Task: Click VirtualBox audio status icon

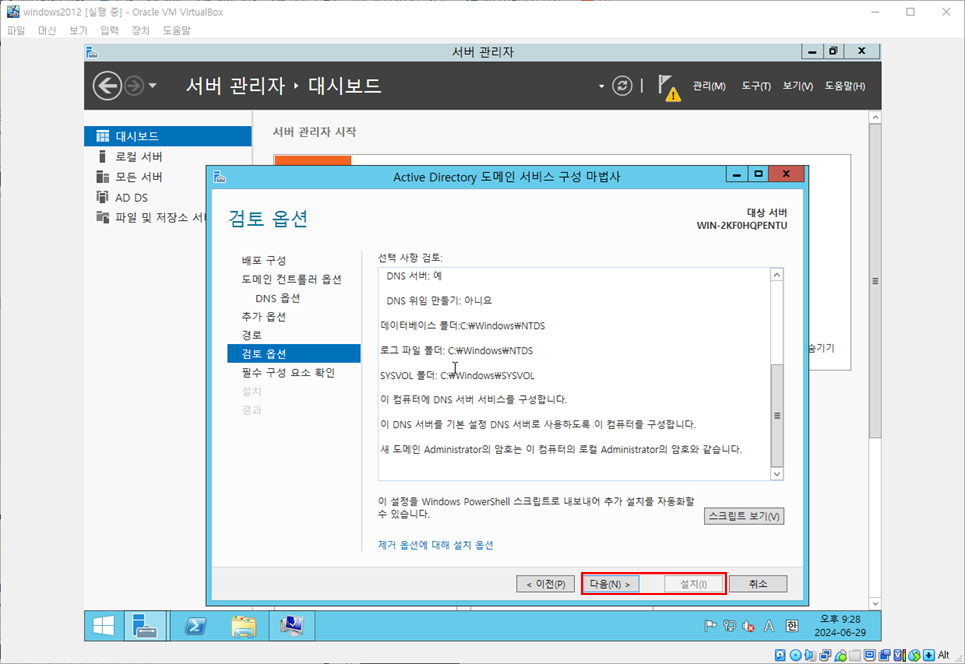Action: tap(810, 655)
